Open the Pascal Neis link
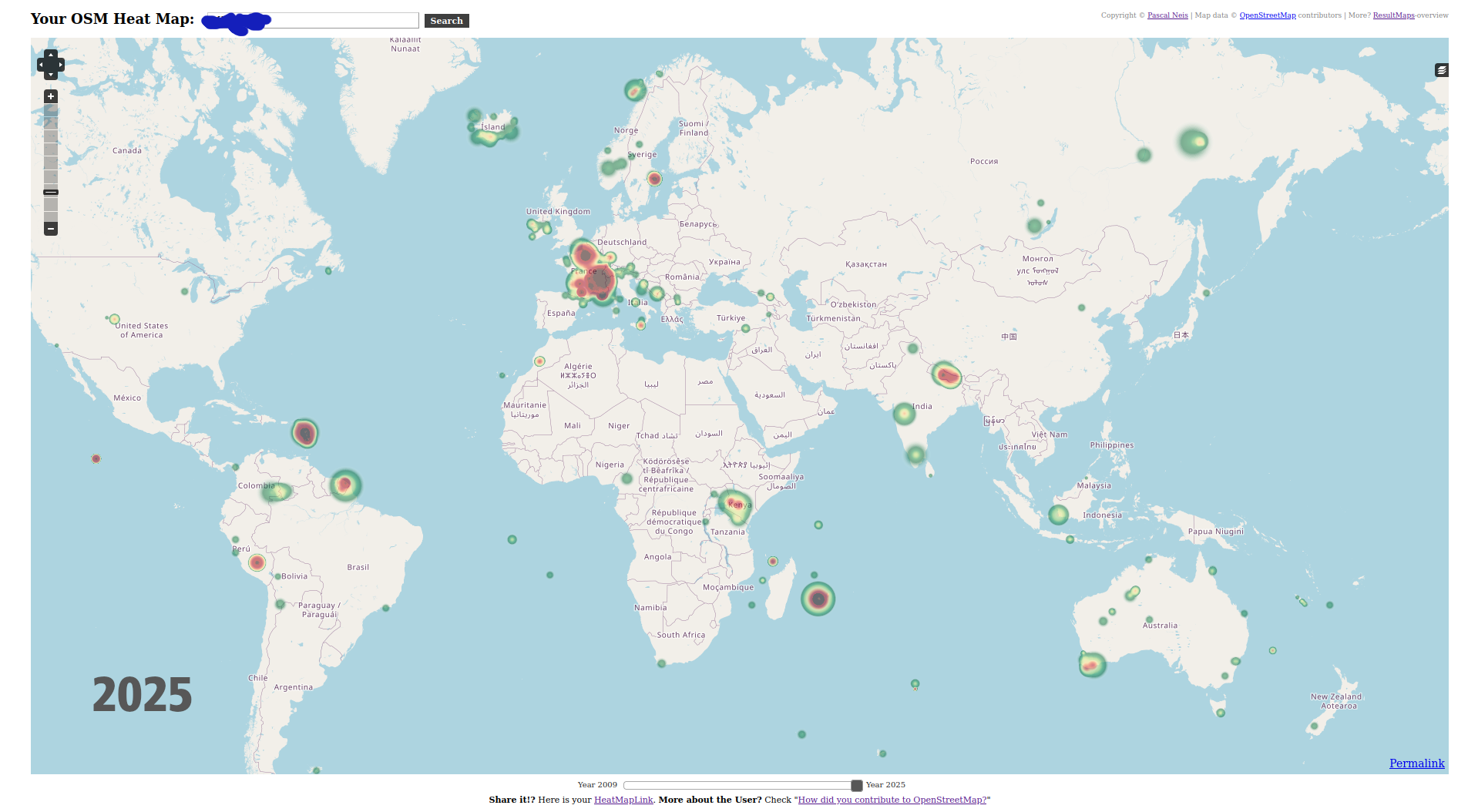This screenshot has width=1478, height=812. coord(1167,15)
